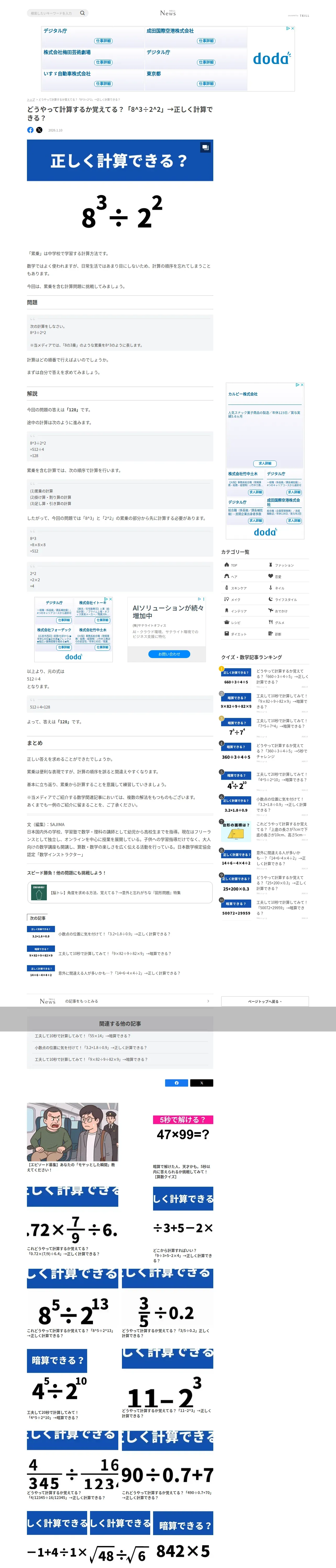Open the train episode illustration article

click(72, 1137)
